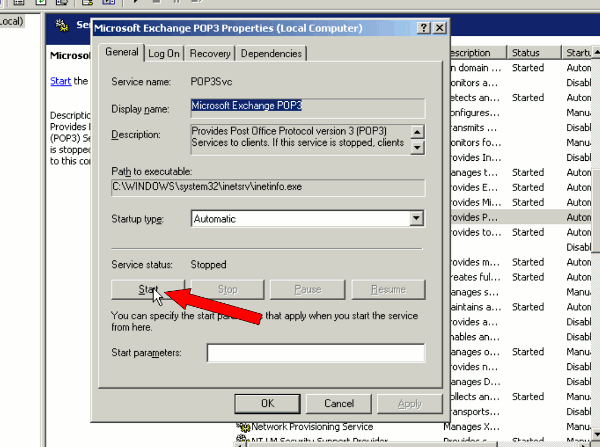Click the Services list scroll-up arrow
600x447 pixels.
tap(596, 51)
